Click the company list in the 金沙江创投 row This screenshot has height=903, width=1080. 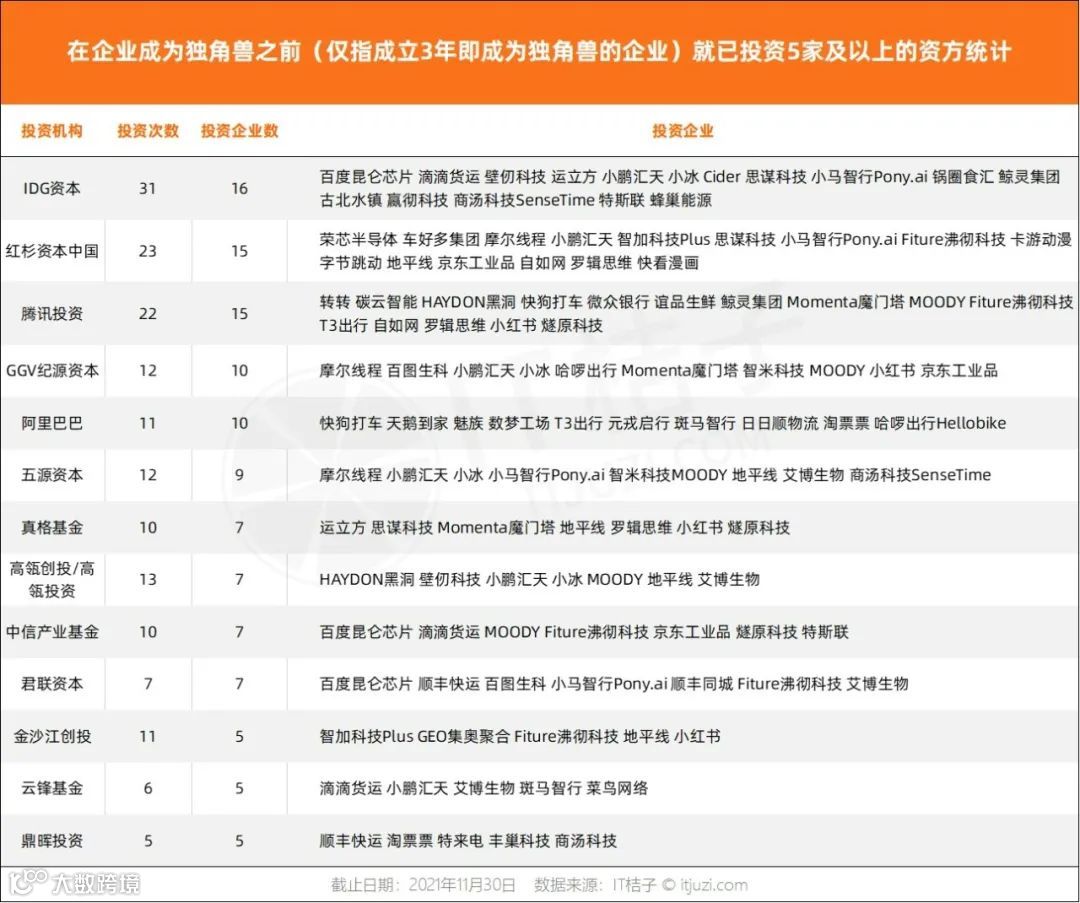click(x=520, y=736)
